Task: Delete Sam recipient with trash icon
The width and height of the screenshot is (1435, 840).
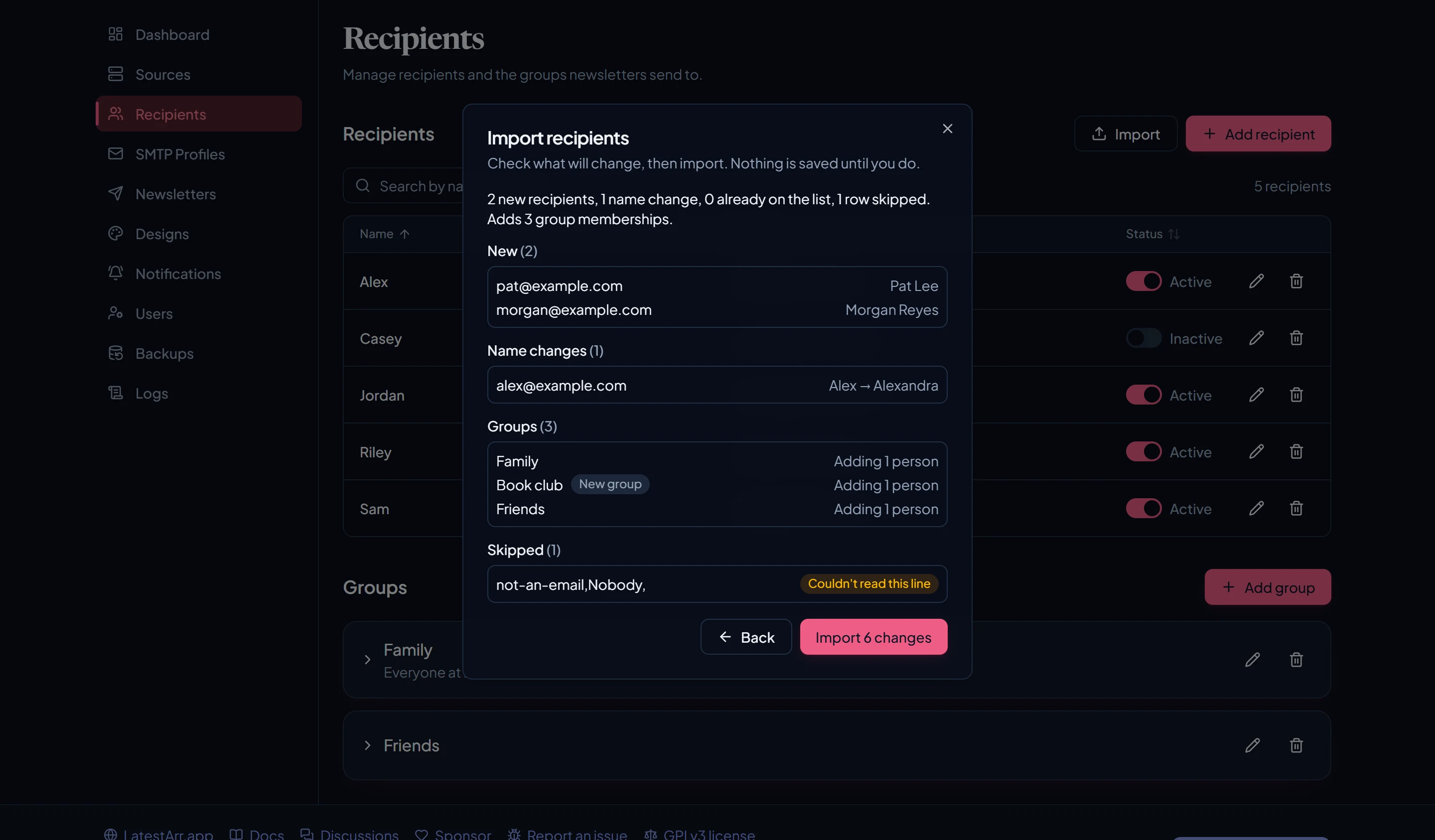Action: click(1296, 509)
